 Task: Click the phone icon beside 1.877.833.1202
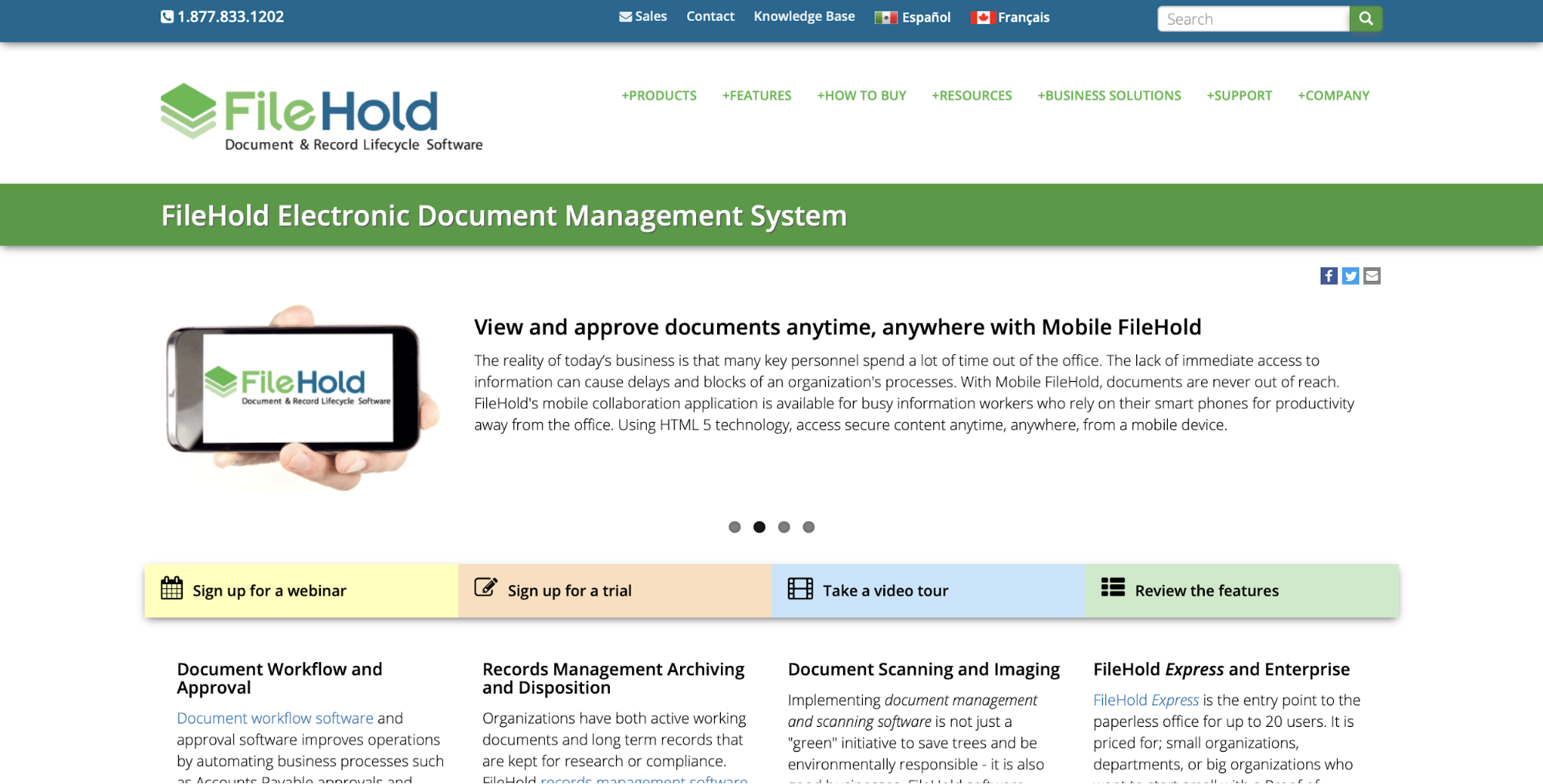tap(167, 17)
